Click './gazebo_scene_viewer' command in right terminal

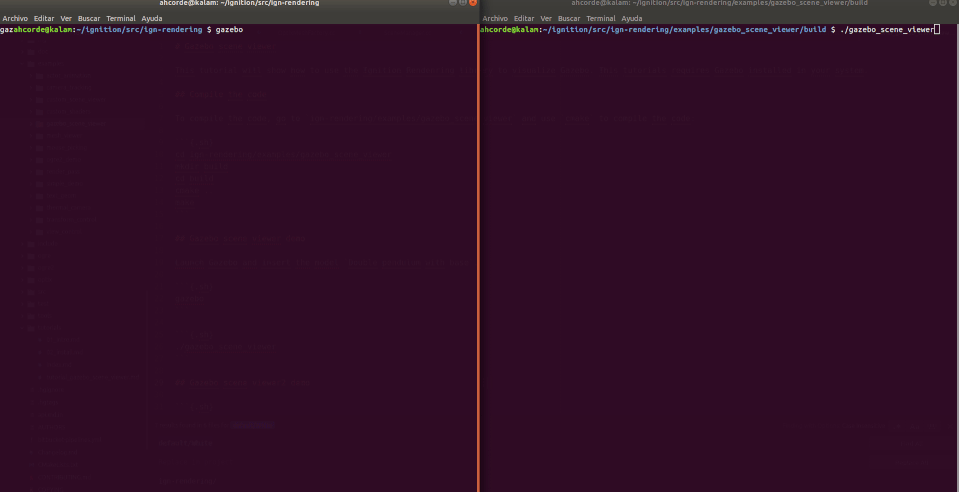tap(887, 29)
